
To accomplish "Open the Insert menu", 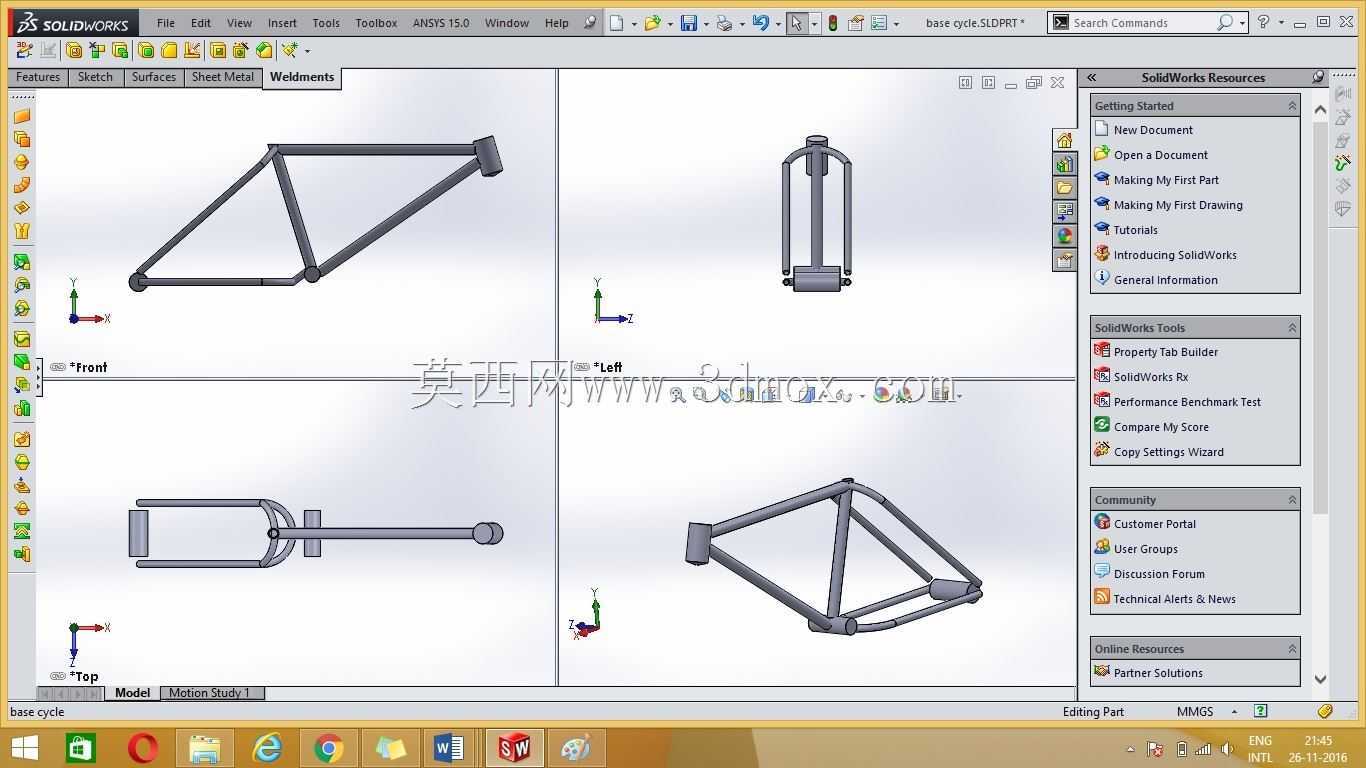I will tap(282, 23).
